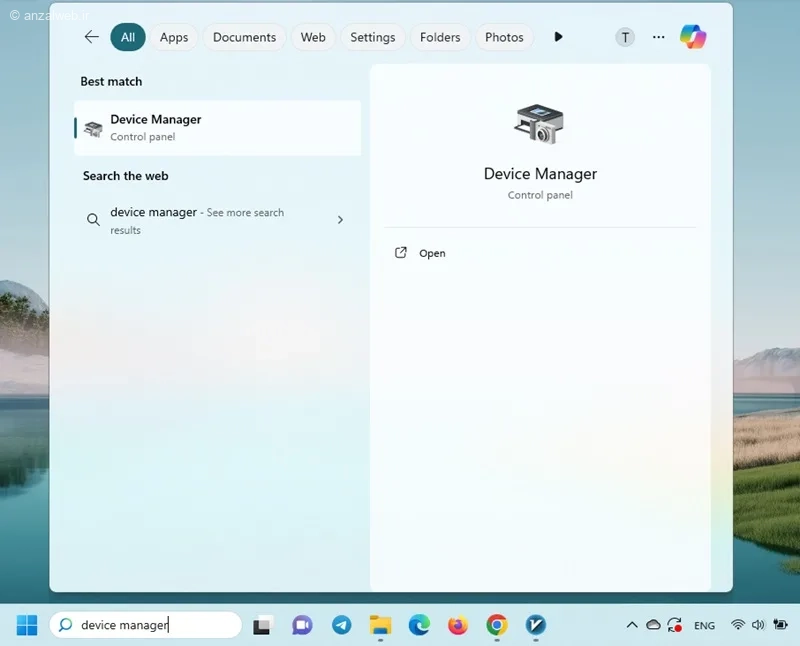This screenshot has height=646, width=800.
Task: Switch to the Apps filter tab
Action: click(174, 37)
